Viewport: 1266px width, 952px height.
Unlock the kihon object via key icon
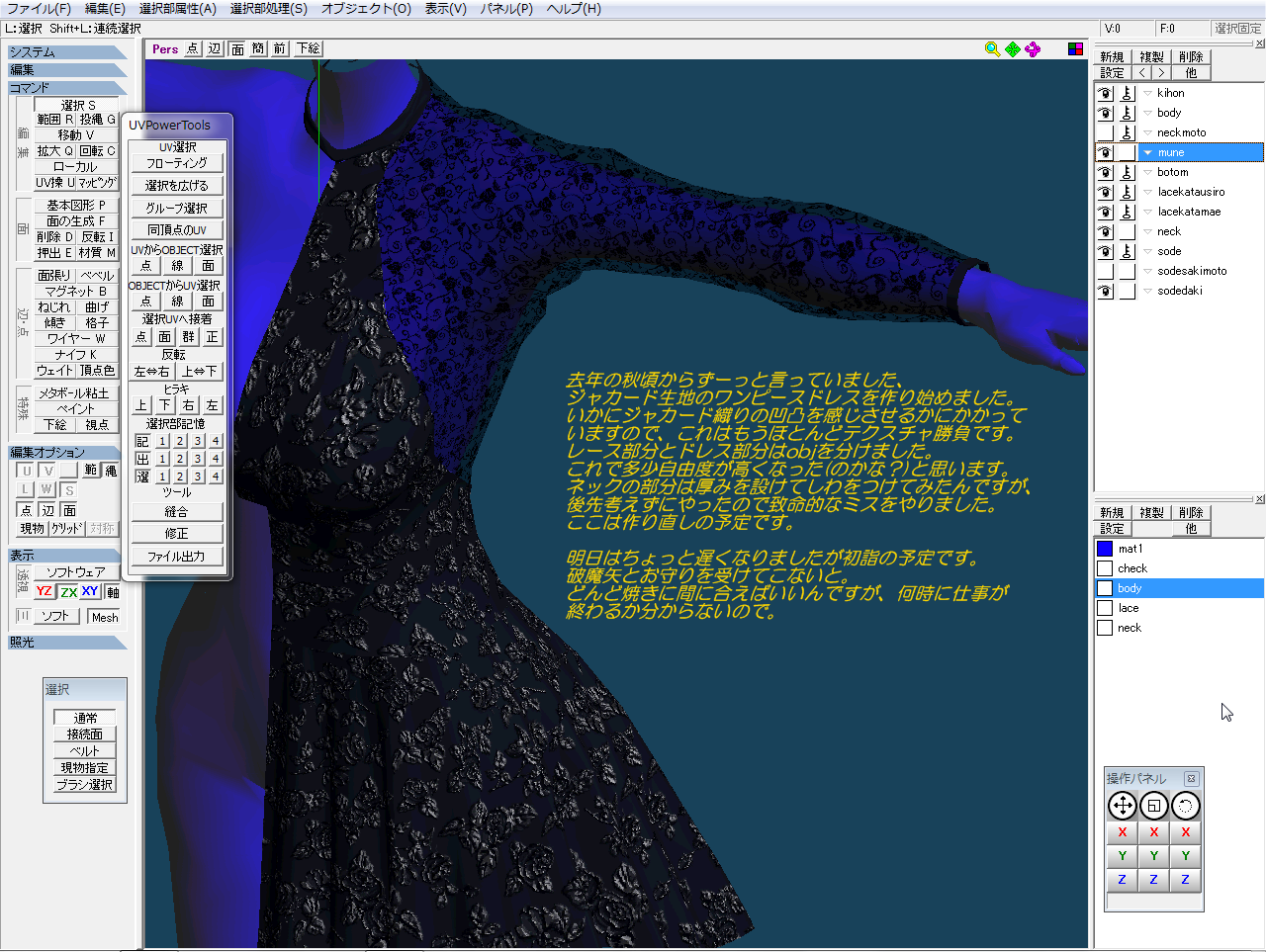1127,93
